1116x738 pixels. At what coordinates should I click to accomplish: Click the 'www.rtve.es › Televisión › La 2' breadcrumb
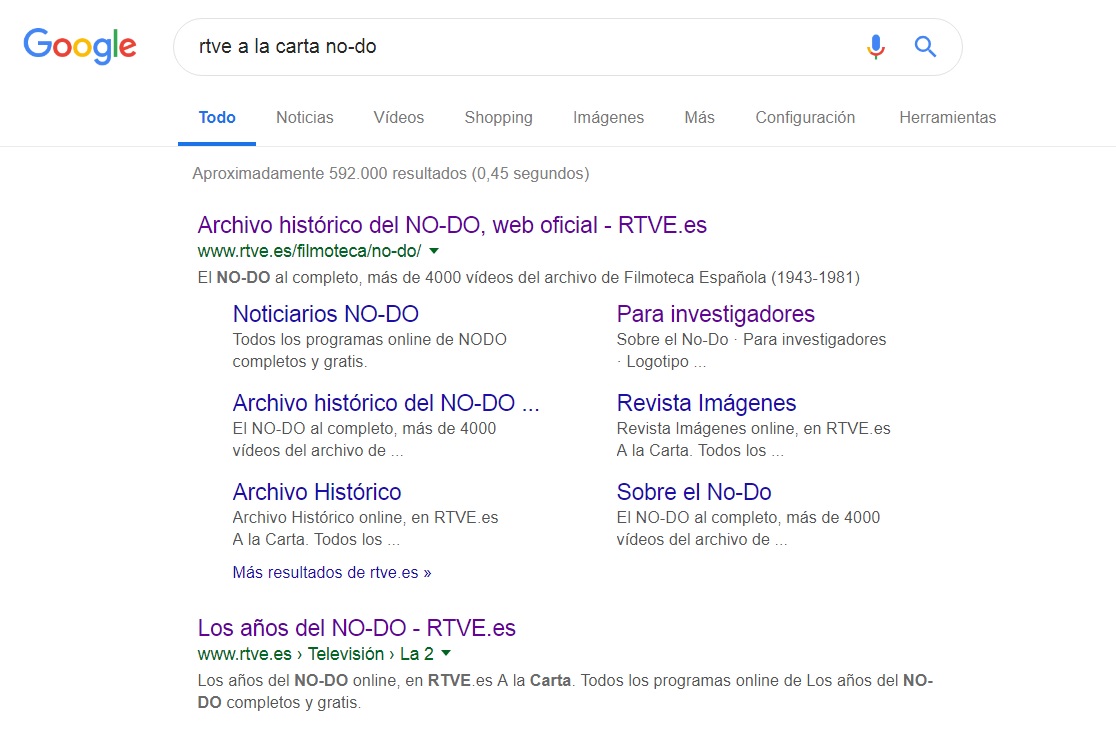point(315,653)
